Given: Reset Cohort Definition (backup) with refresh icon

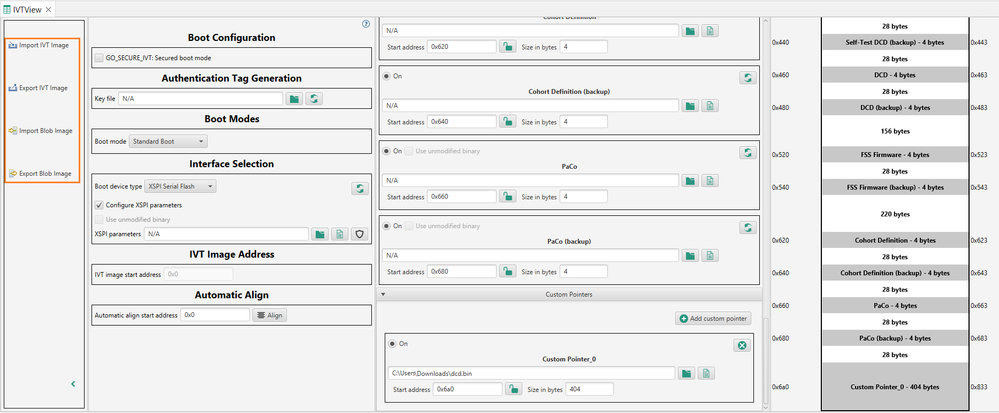Looking at the screenshot, I should tap(747, 78).
